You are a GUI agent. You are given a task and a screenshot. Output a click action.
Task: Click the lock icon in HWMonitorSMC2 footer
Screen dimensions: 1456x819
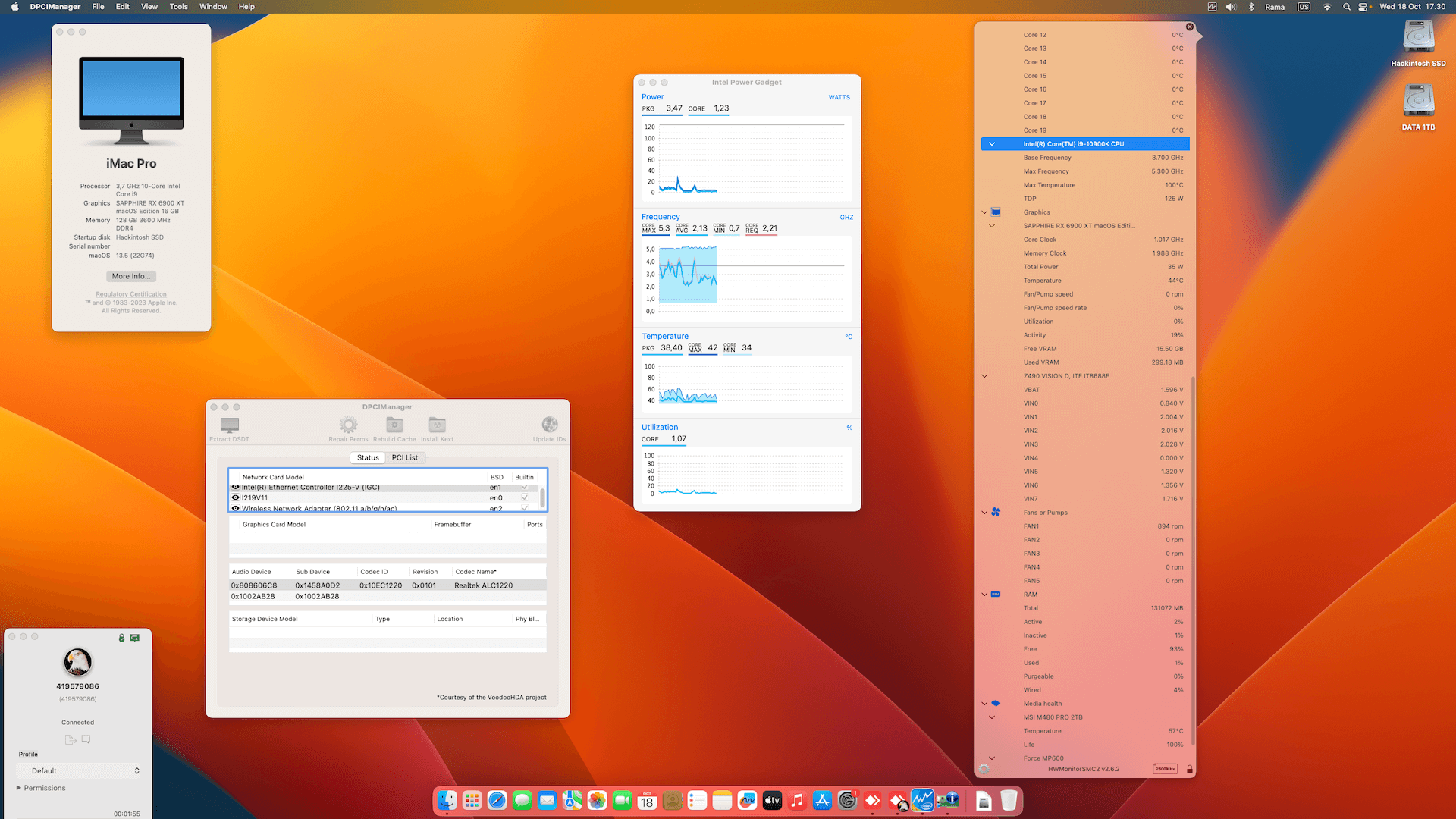pyautogui.click(x=1189, y=769)
